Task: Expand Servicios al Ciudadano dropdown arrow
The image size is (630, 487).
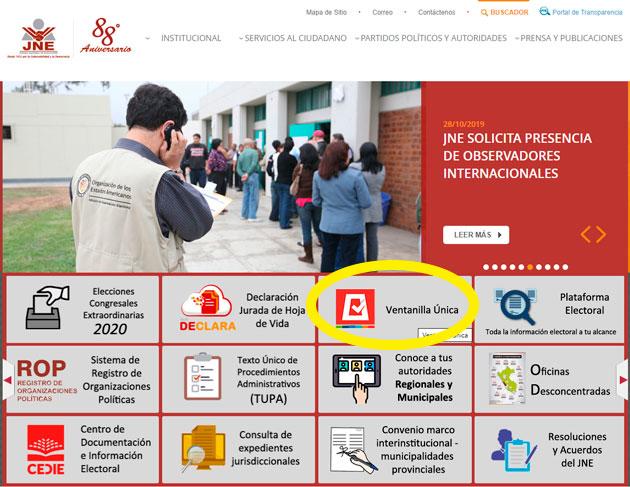Action: [x=241, y=39]
